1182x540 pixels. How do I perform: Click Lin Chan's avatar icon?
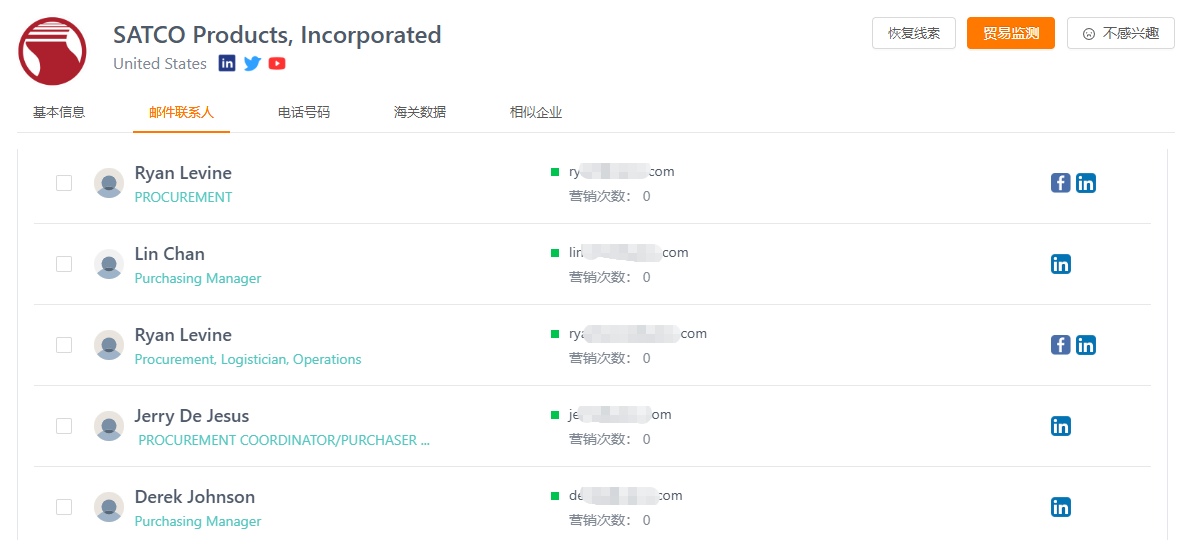click(x=109, y=264)
